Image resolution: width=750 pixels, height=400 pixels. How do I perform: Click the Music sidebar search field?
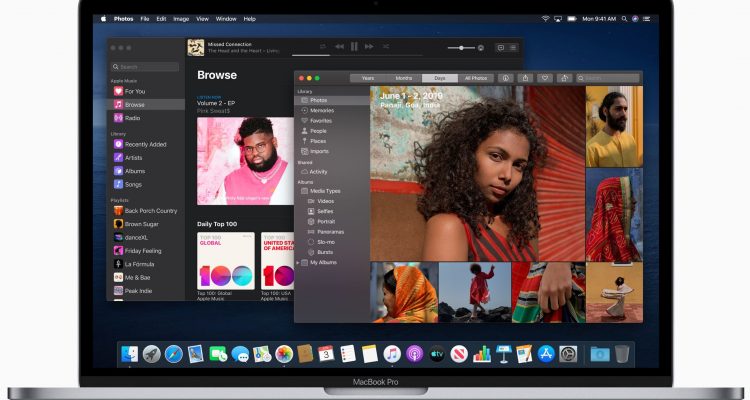[x=145, y=67]
